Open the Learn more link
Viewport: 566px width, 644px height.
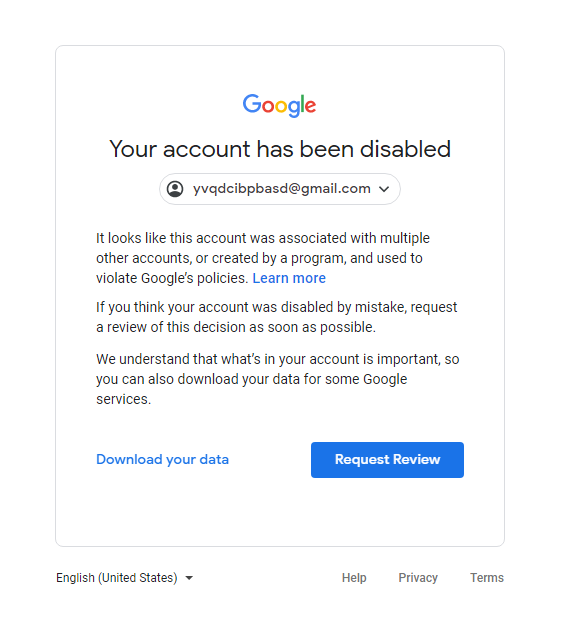tap(289, 278)
